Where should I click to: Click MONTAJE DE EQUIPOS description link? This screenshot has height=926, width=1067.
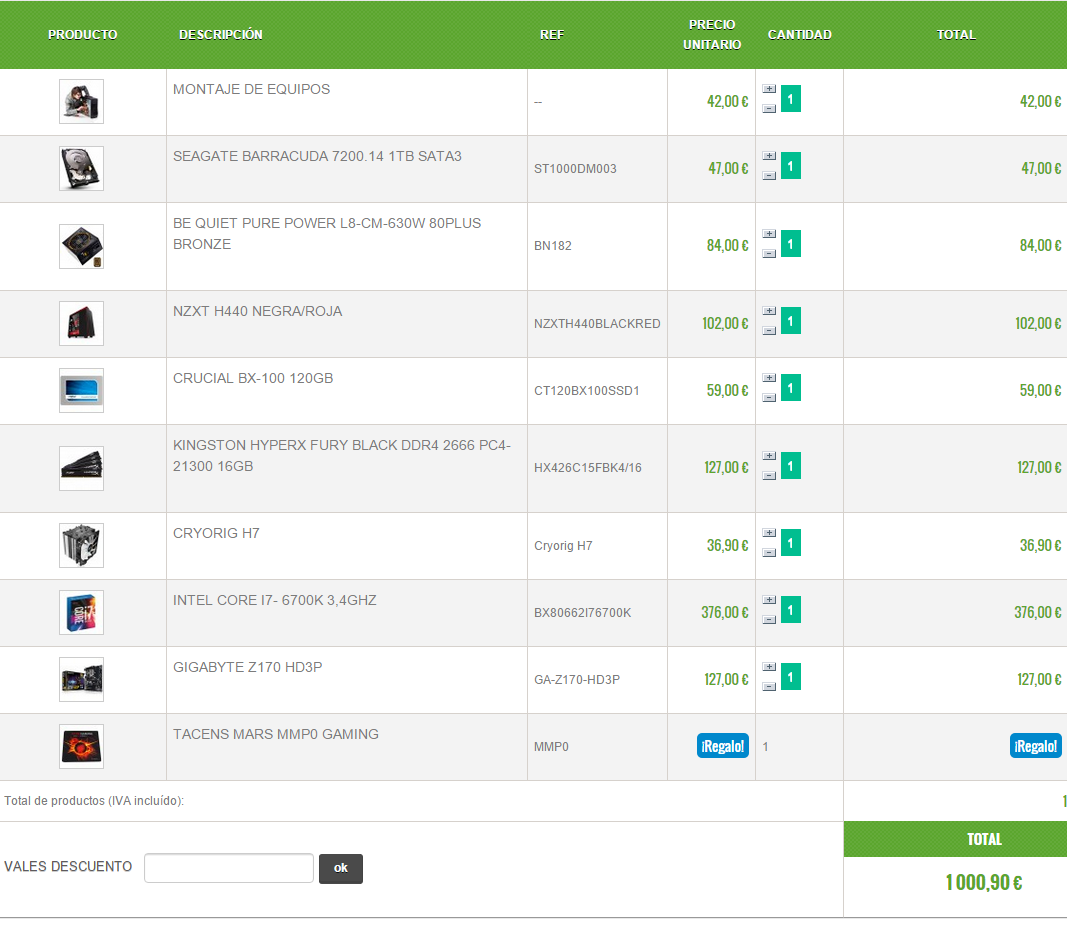[251, 89]
